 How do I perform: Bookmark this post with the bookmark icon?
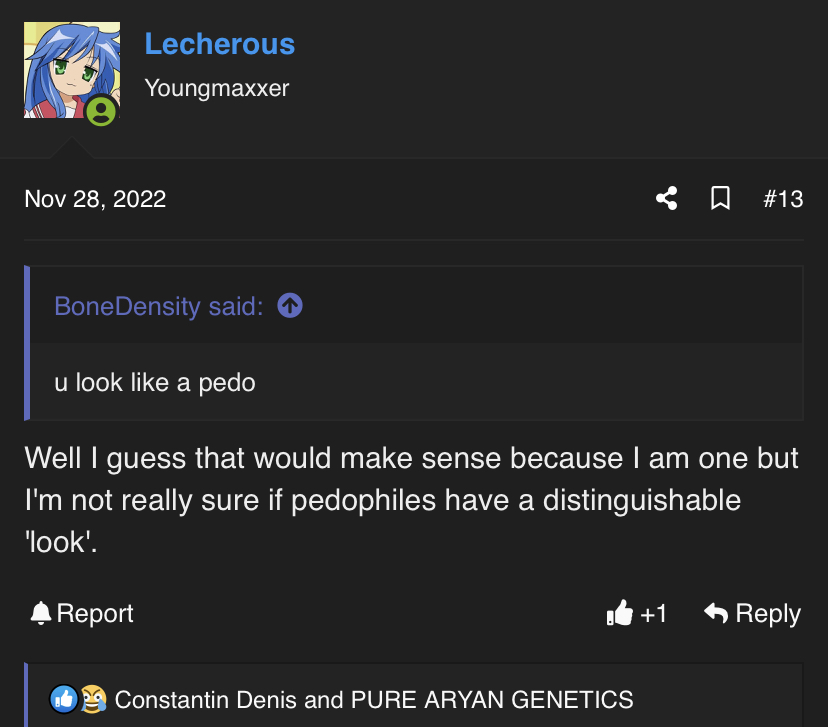(720, 199)
